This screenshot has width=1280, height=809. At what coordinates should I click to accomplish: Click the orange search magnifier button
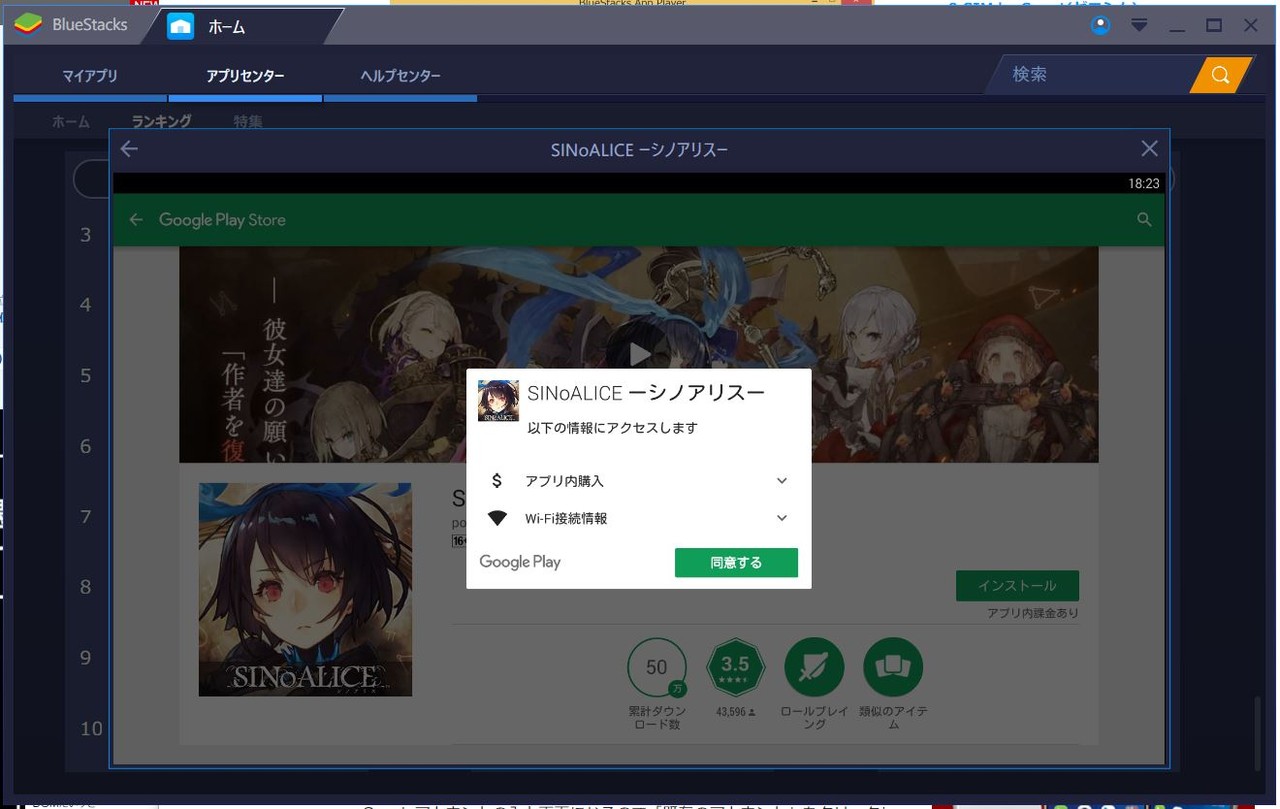[x=1220, y=75]
